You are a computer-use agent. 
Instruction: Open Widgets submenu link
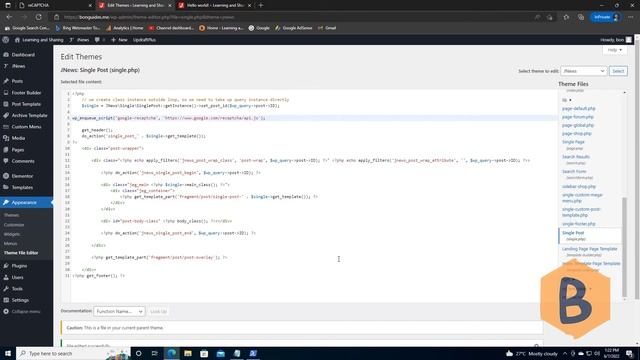point(12,234)
